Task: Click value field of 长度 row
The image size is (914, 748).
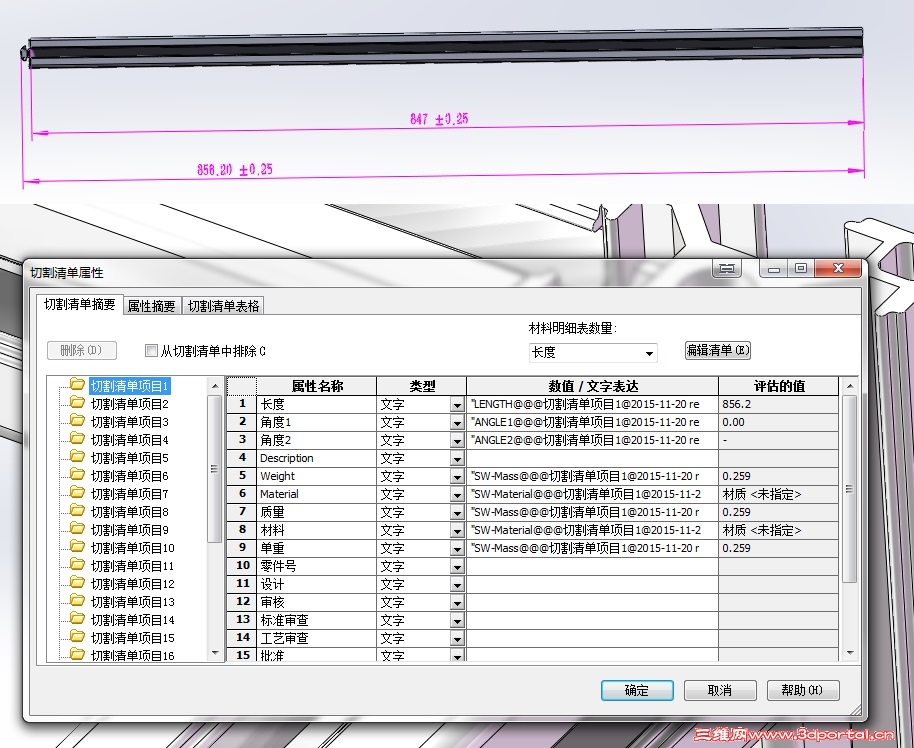Action: (592, 404)
